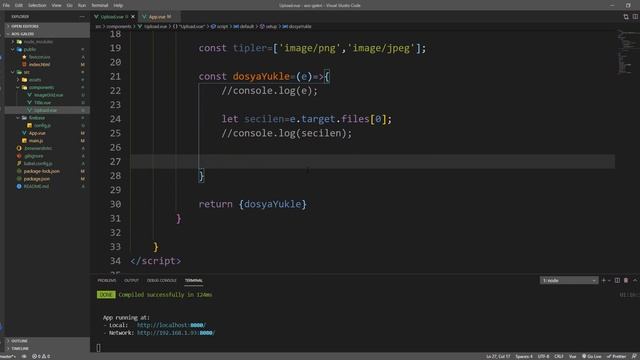Viewport: 640px width, 360px height.
Task: Open config.js in the firebase folder
Action: (42, 125)
